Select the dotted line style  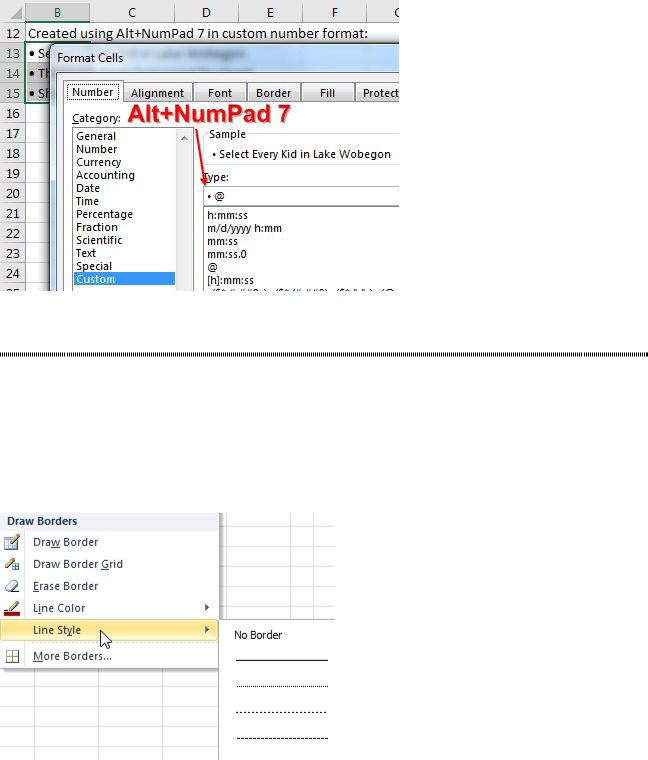tap(282, 686)
